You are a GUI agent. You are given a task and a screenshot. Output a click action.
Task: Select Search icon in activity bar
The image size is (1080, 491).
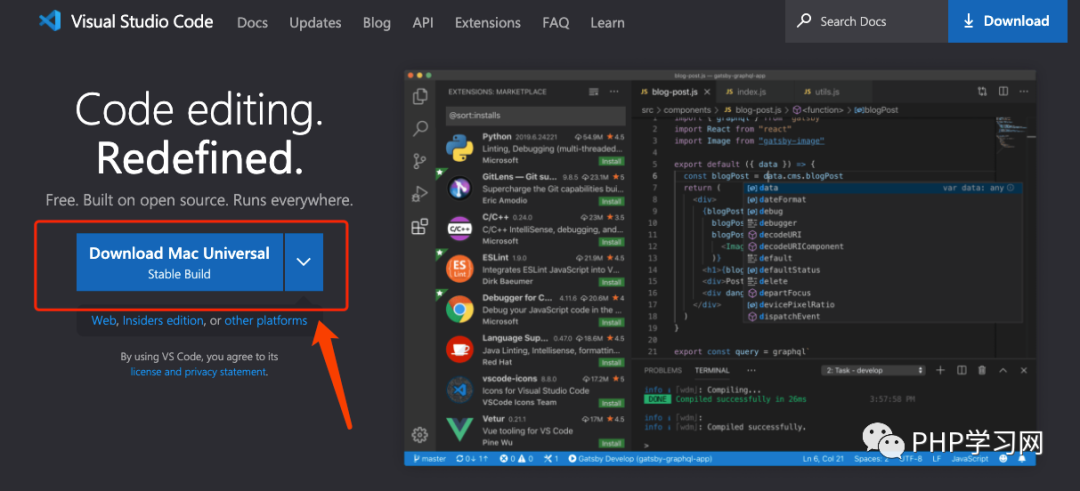419,129
